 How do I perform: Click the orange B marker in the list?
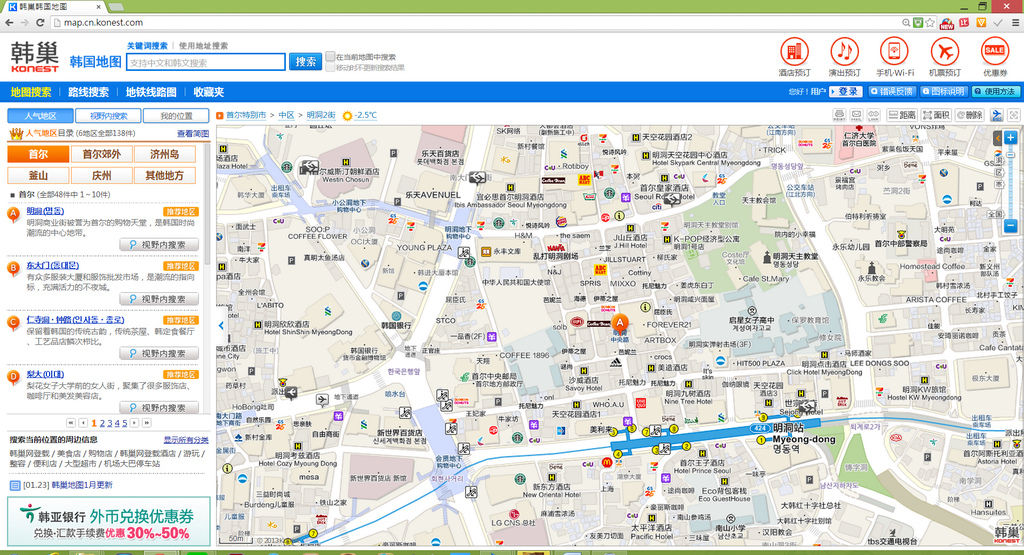[x=13, y=268]
